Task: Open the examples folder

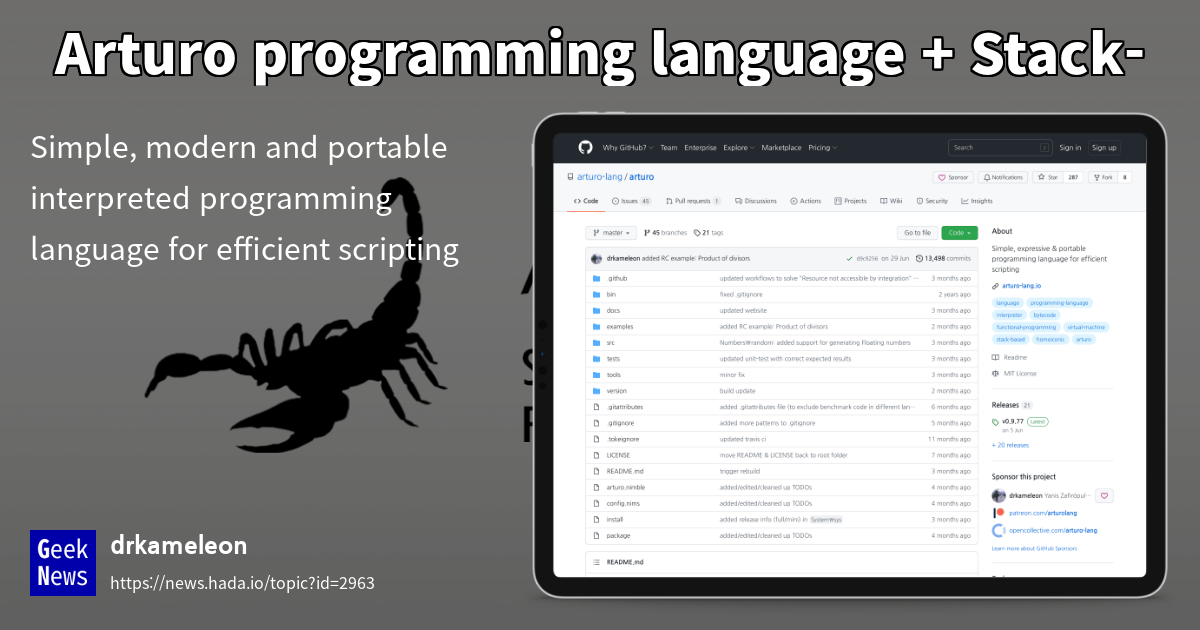Action: 619,326
